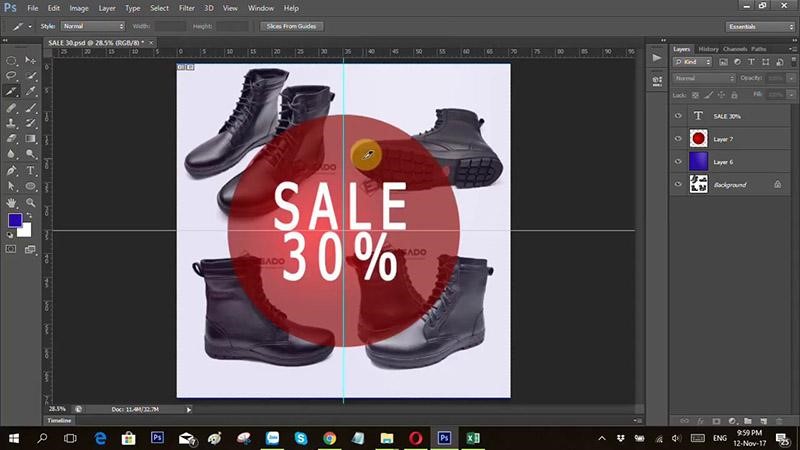
Task: Pick the Move tool in toolbox
Action: coord(31,59)
